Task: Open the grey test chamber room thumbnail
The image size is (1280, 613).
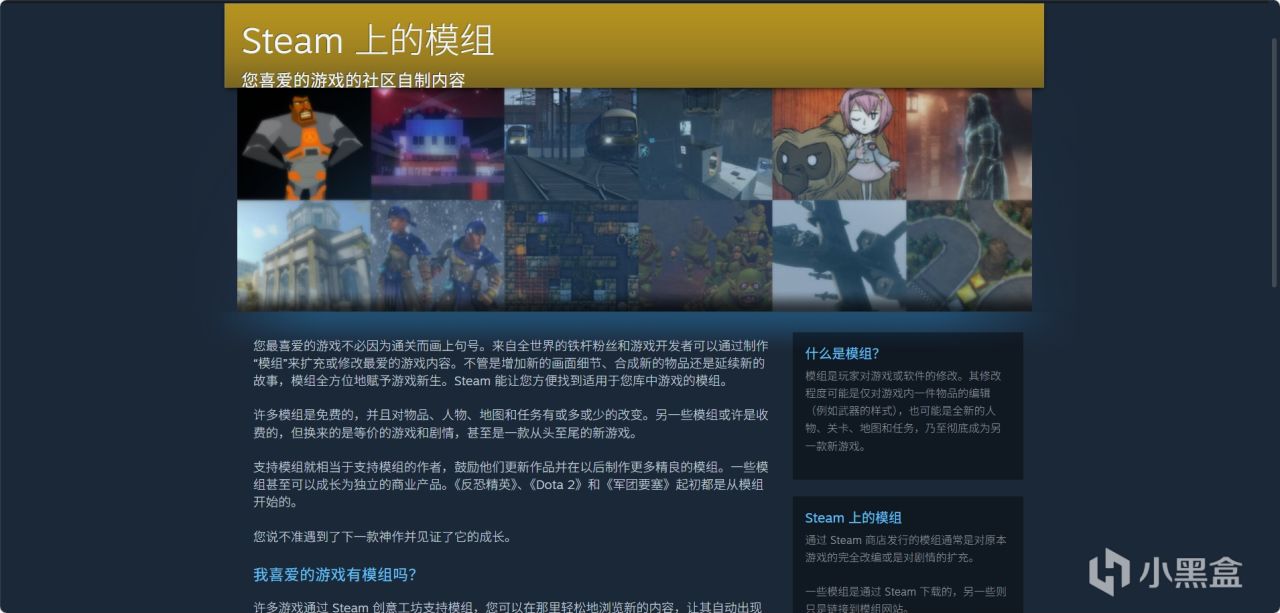Action: [x=705, y=144]
